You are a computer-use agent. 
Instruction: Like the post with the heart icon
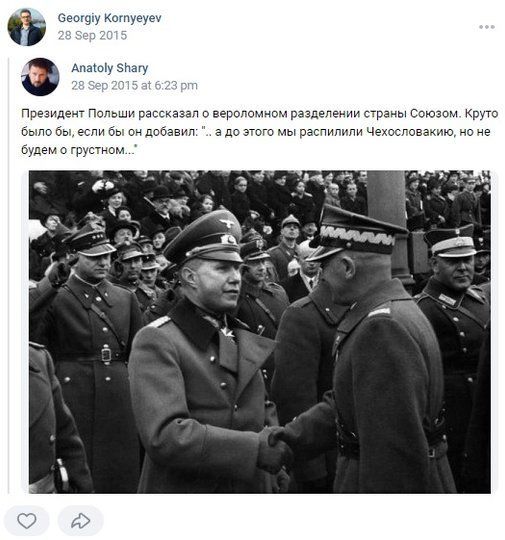point(27,521)
